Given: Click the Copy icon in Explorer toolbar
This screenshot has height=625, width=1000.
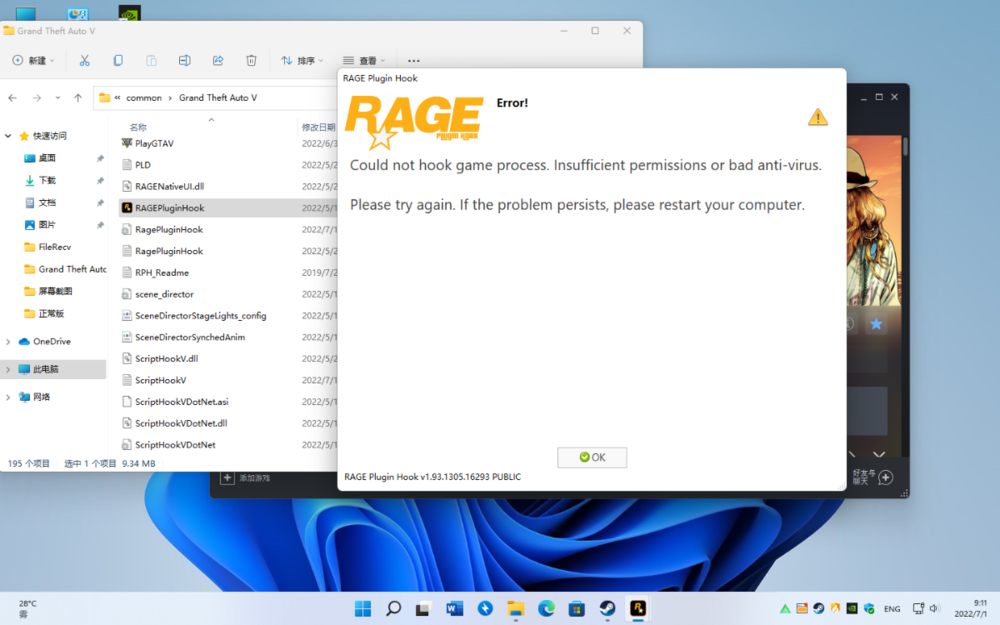Looking at the screenshot, I should 118,61.
